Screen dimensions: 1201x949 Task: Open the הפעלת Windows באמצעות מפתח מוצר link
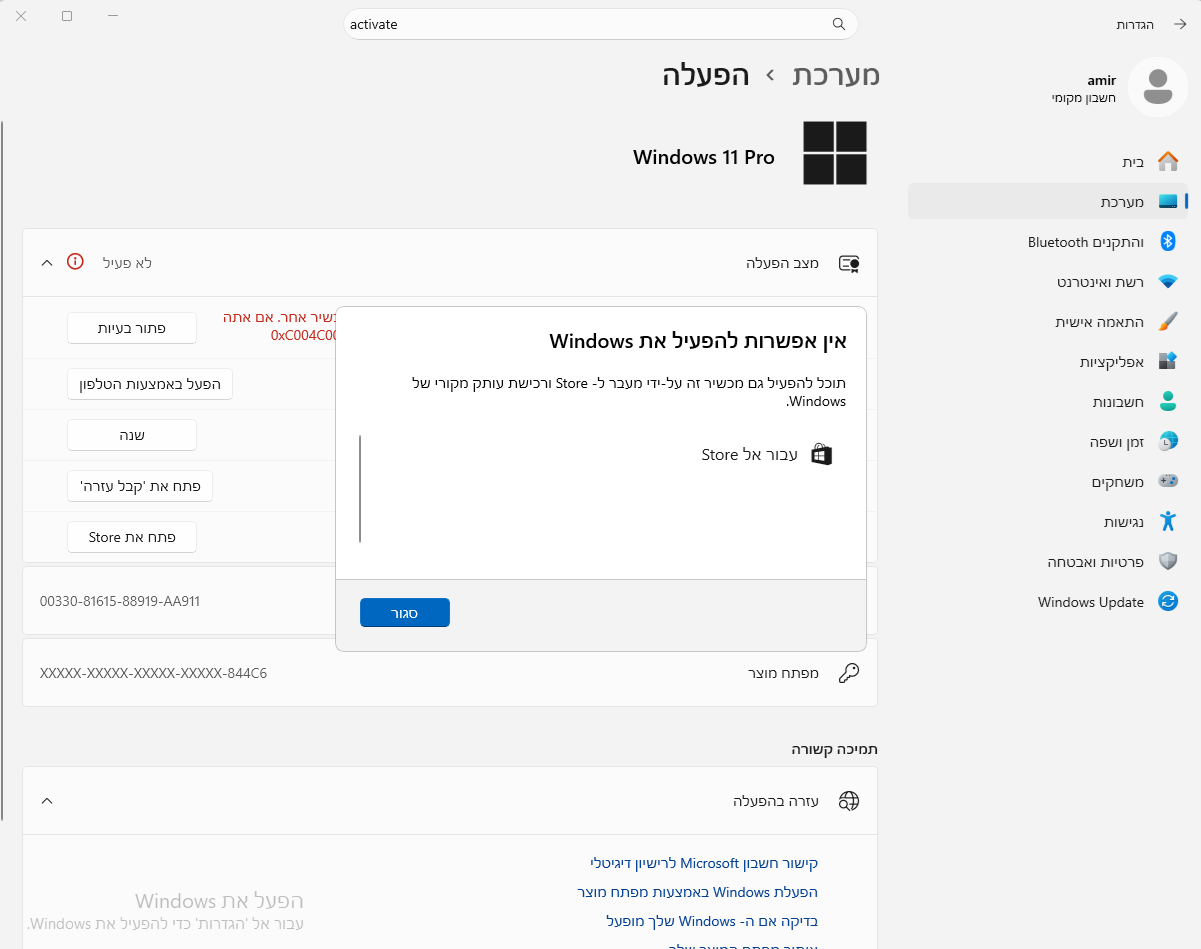click(698, 892)
